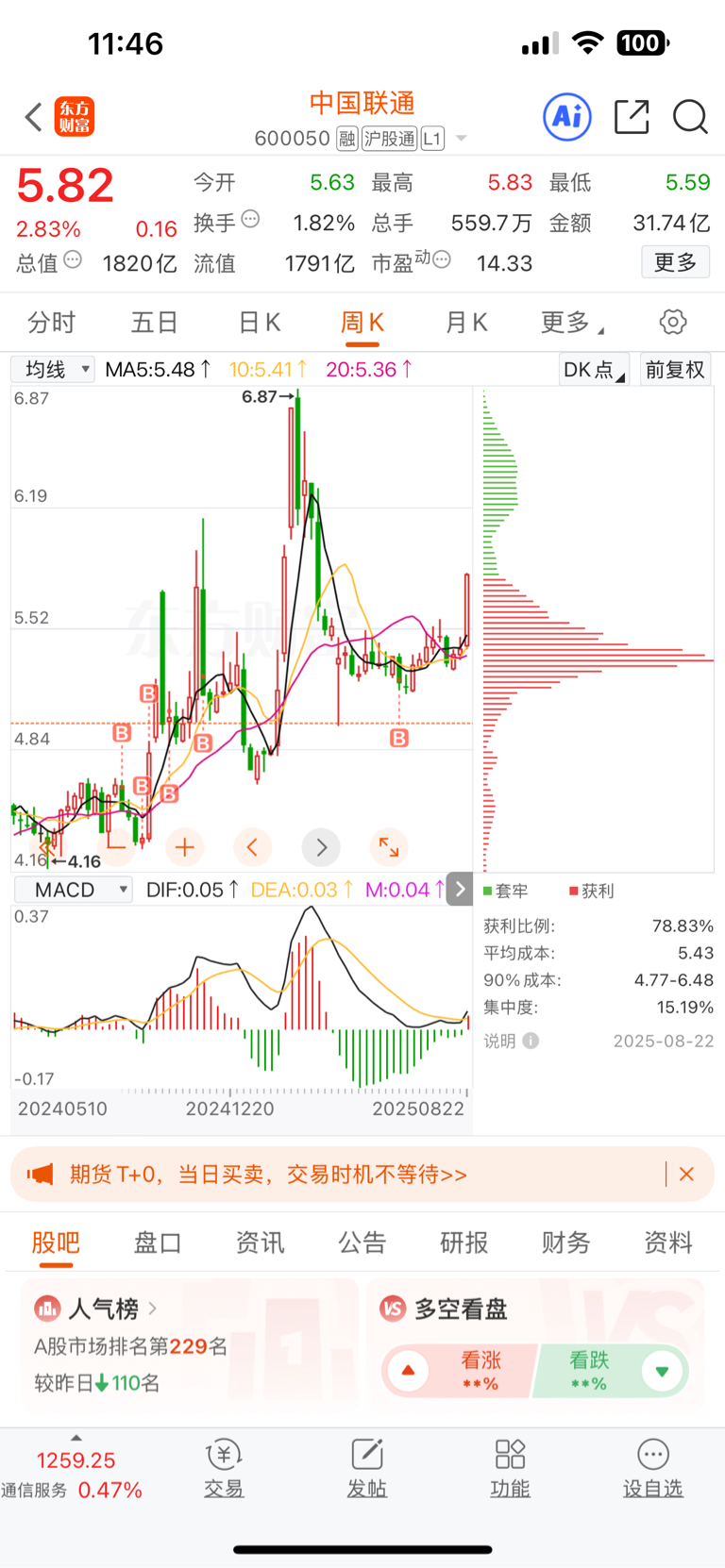Switch to 五日 chart tab
The width and height of the screenshot is (725, 1568).
154,323
